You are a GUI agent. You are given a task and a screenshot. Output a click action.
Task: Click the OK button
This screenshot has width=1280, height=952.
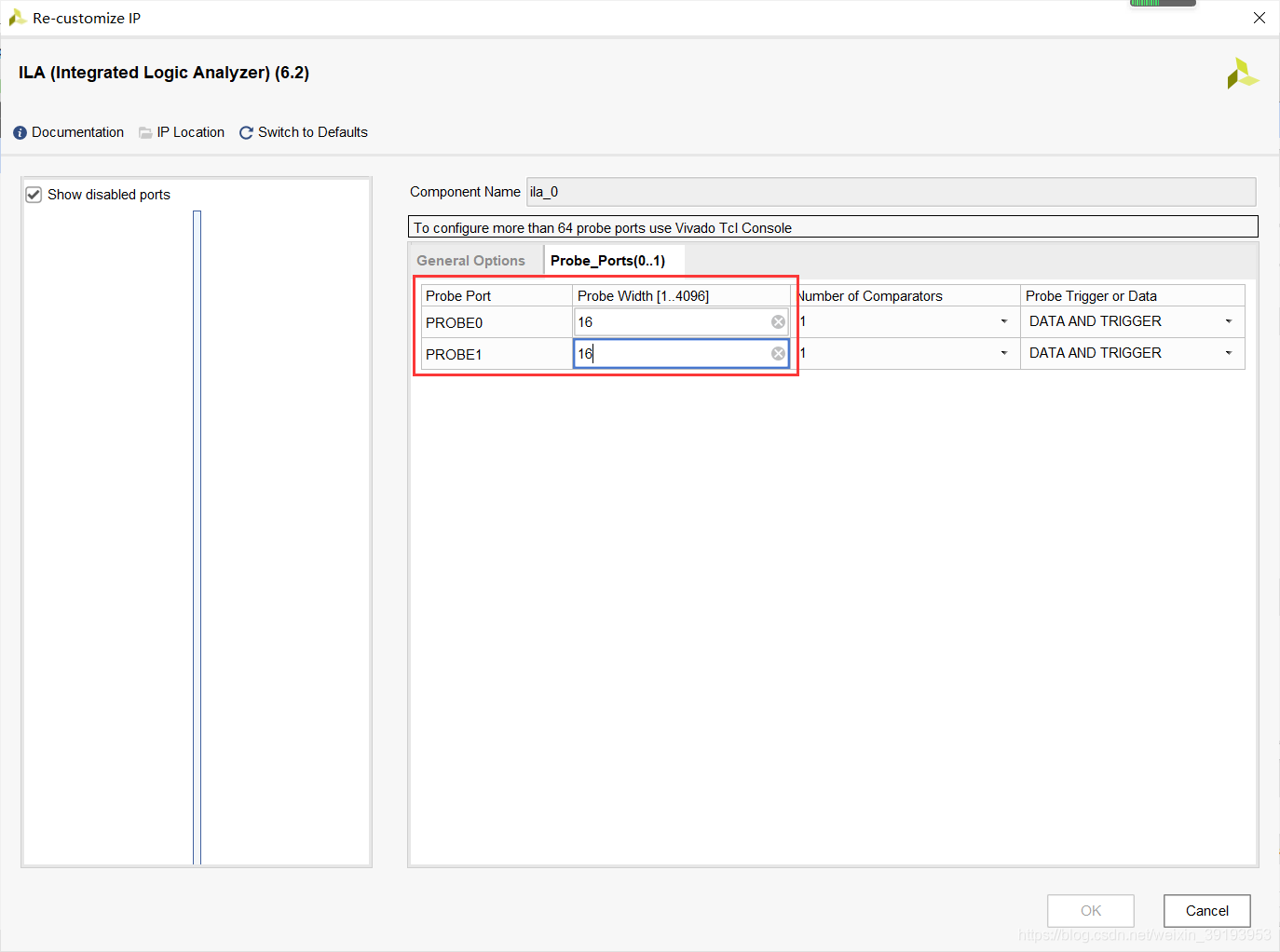pos(1091,911)
